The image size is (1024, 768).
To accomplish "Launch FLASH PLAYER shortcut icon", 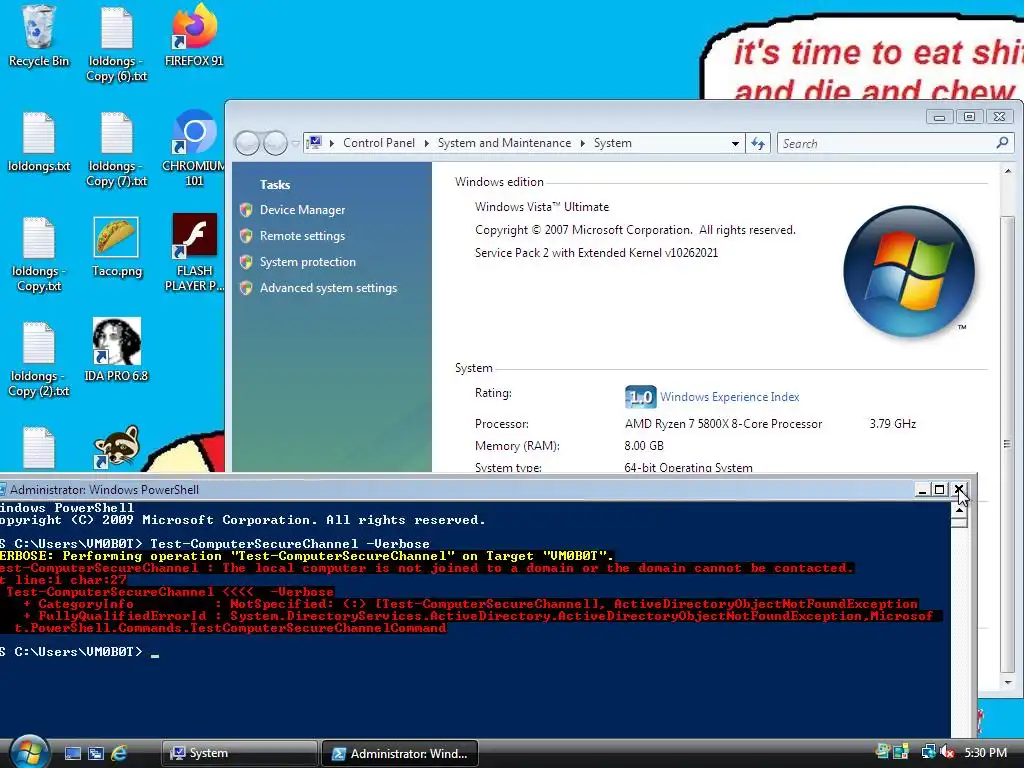I will point(194,253).
